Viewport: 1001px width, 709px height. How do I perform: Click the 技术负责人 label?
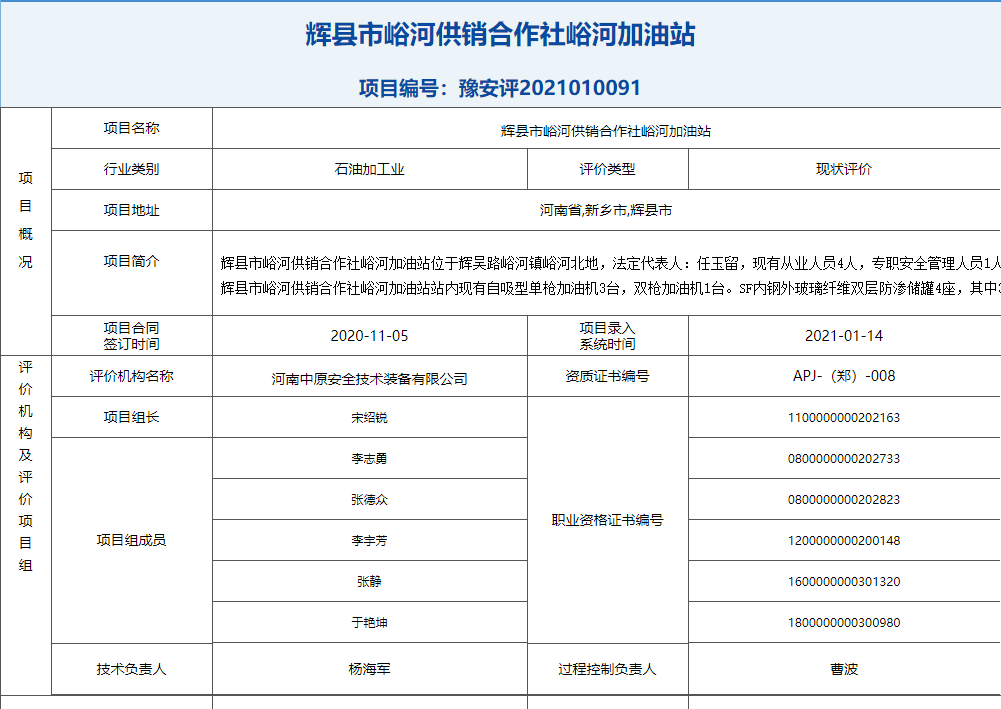[132, 669]
